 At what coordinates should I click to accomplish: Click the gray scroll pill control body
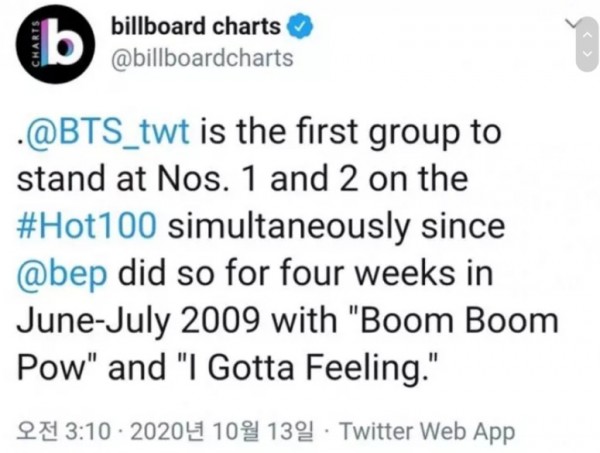[x=588, y=44]
